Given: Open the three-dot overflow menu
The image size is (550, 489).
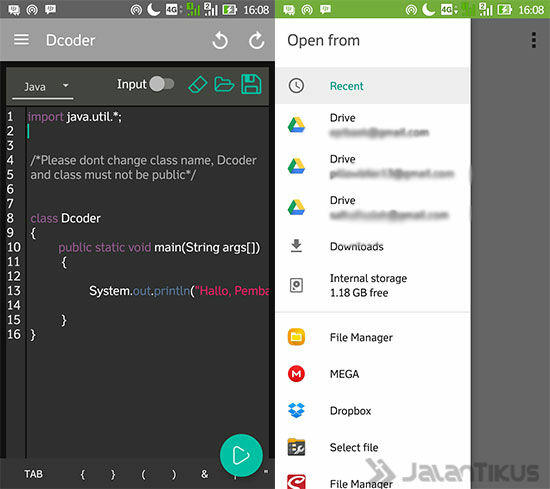Looking at the screenshot, I should (x=534, y=40).
